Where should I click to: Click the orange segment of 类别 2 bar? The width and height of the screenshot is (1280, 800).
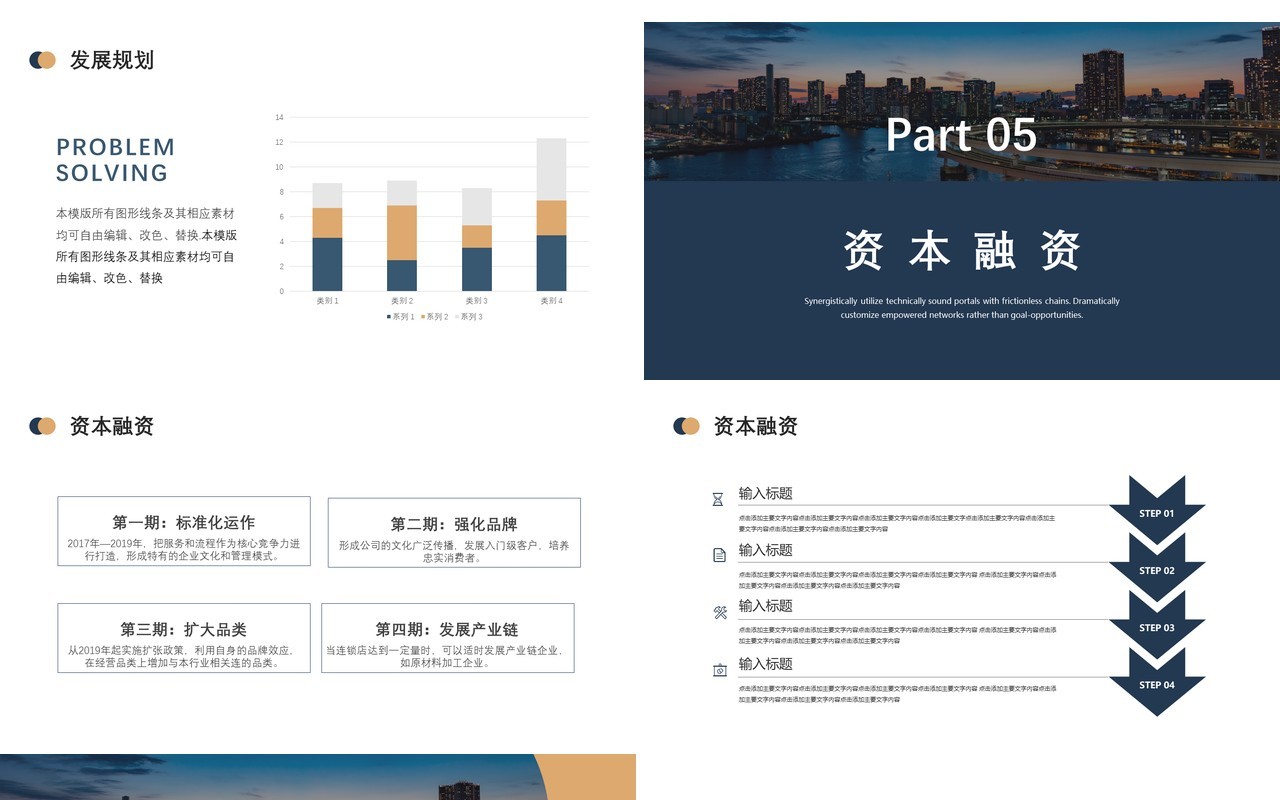click(x=402, y=233)
